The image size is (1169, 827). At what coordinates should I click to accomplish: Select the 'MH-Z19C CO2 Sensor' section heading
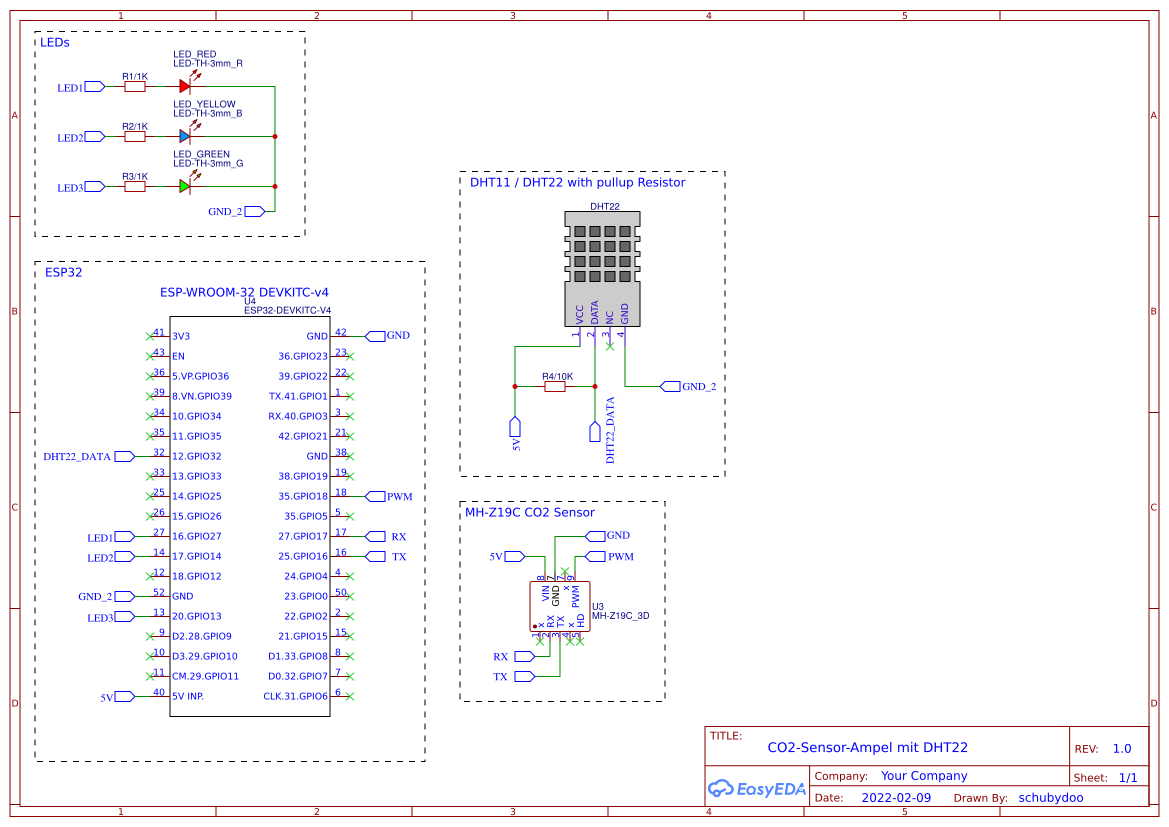530,512
